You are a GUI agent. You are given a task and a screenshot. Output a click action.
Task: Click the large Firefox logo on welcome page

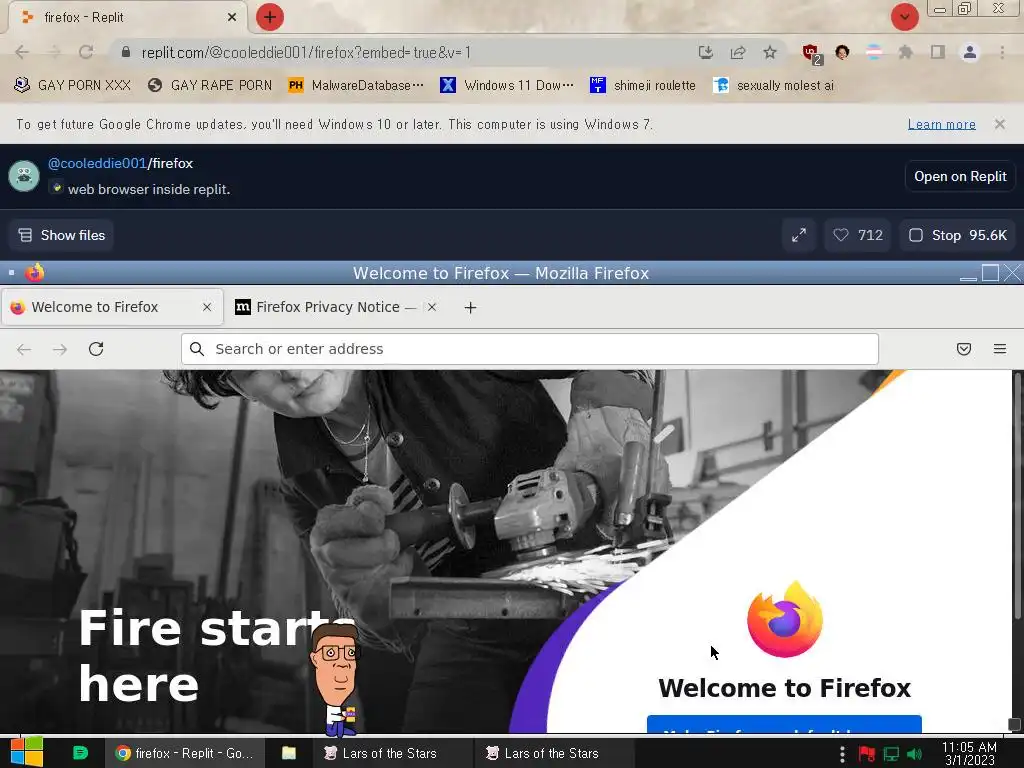click(x=784, y=619)
